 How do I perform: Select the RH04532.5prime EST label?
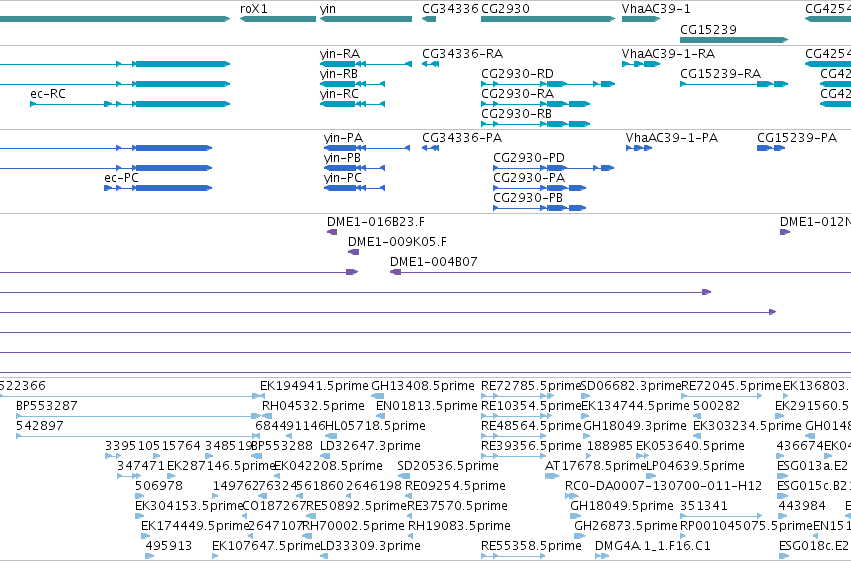[x=313, y=406]
